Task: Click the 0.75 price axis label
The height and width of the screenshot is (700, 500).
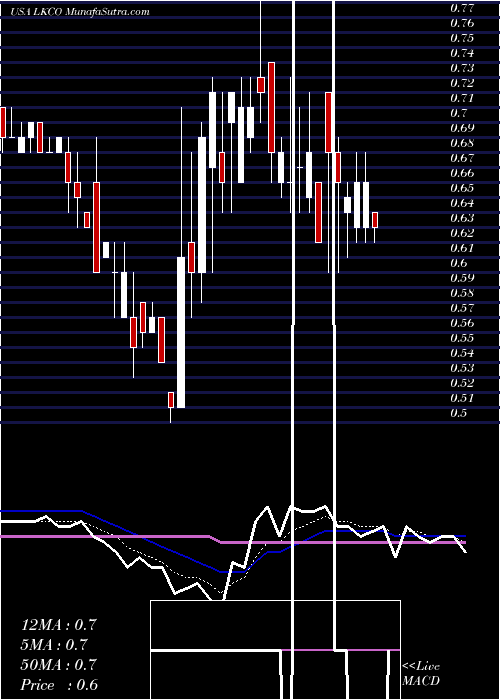Action: pyautogui.click(x=461, y=38)
